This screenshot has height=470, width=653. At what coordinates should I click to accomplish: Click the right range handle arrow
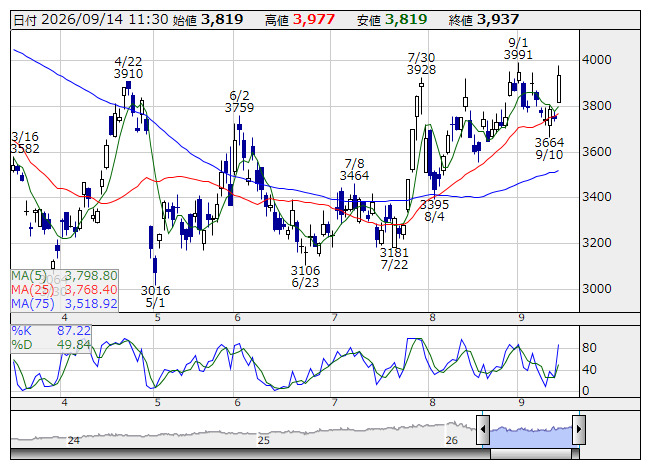tap(579, 429)
